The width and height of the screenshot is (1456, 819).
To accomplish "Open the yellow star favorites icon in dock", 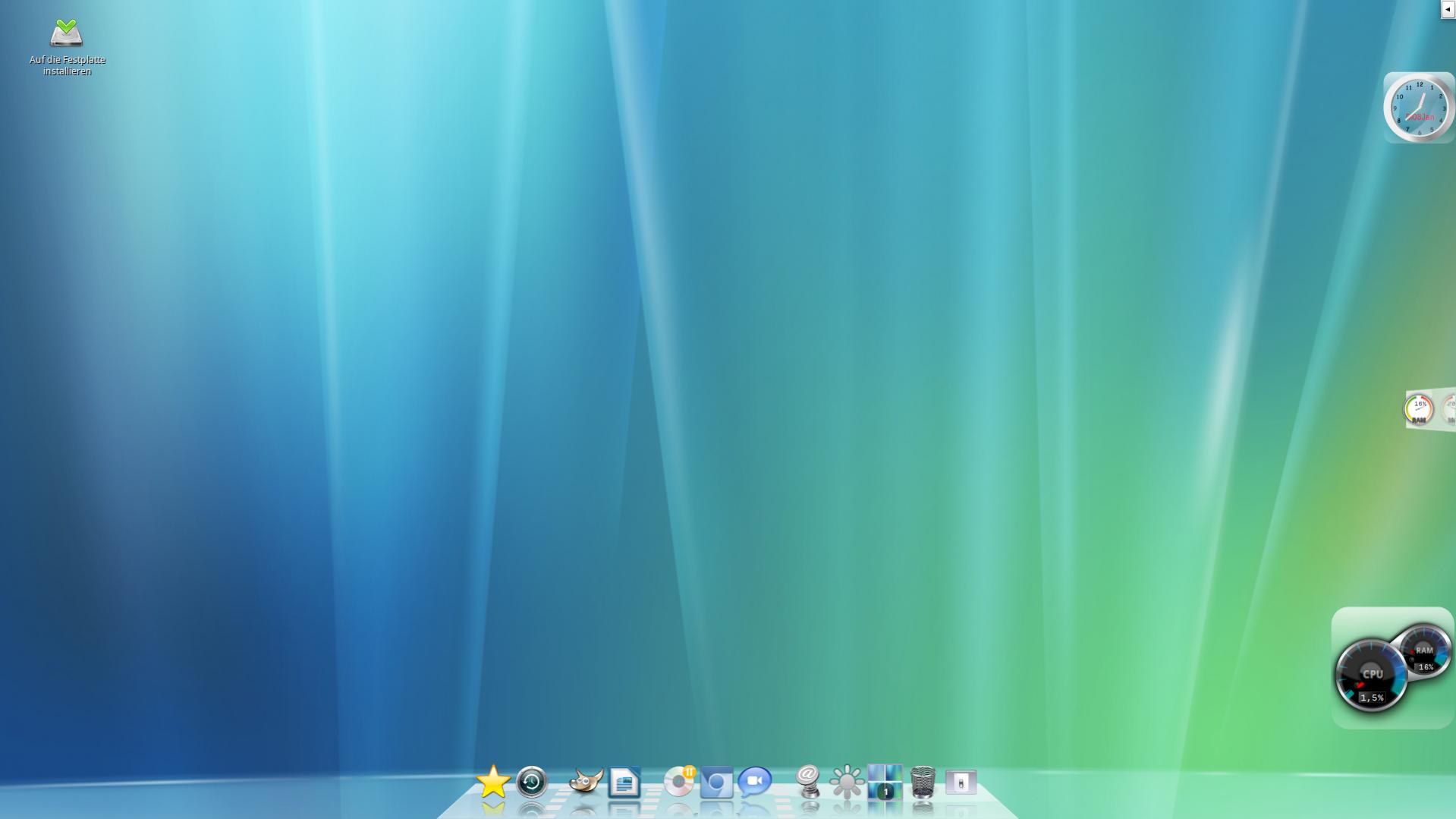I will pyautogui.click(x=493, y=782).
